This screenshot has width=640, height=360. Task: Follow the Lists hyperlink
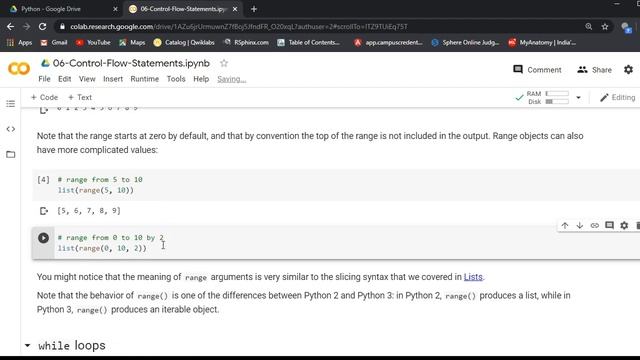click(x=473, y=277)
